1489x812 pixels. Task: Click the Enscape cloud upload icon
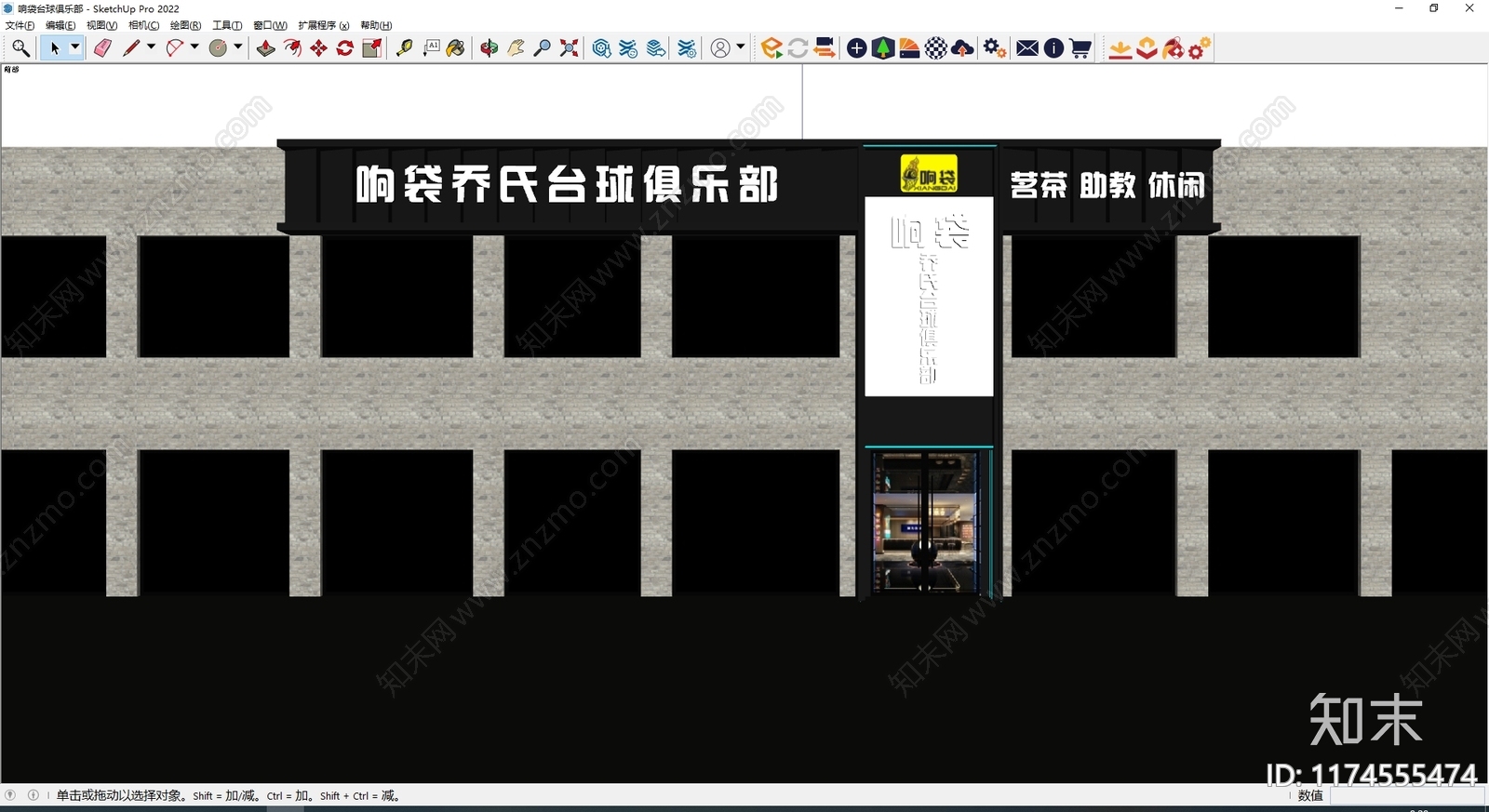point(963,48)
